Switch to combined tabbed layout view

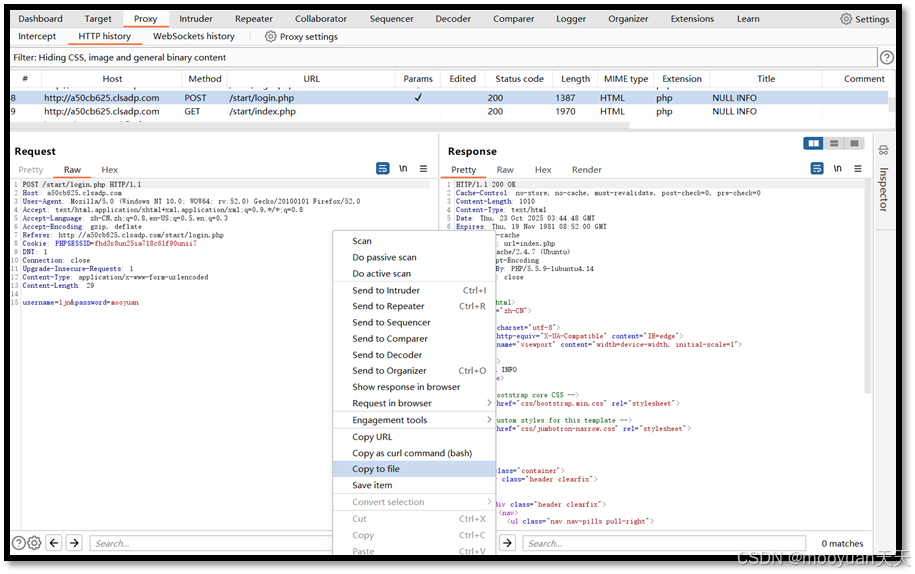pos(854,143)
